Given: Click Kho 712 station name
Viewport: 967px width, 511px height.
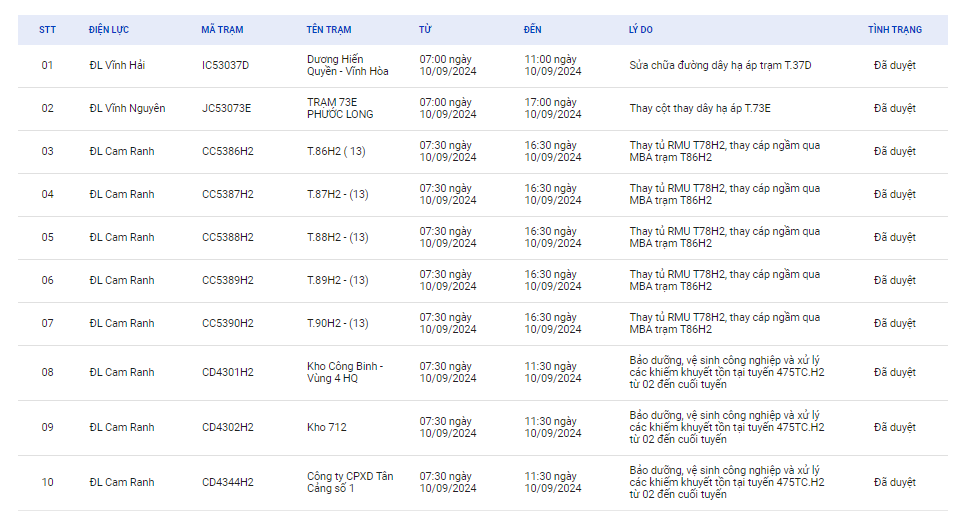Looking at the screenshot, I should [327, 427].
